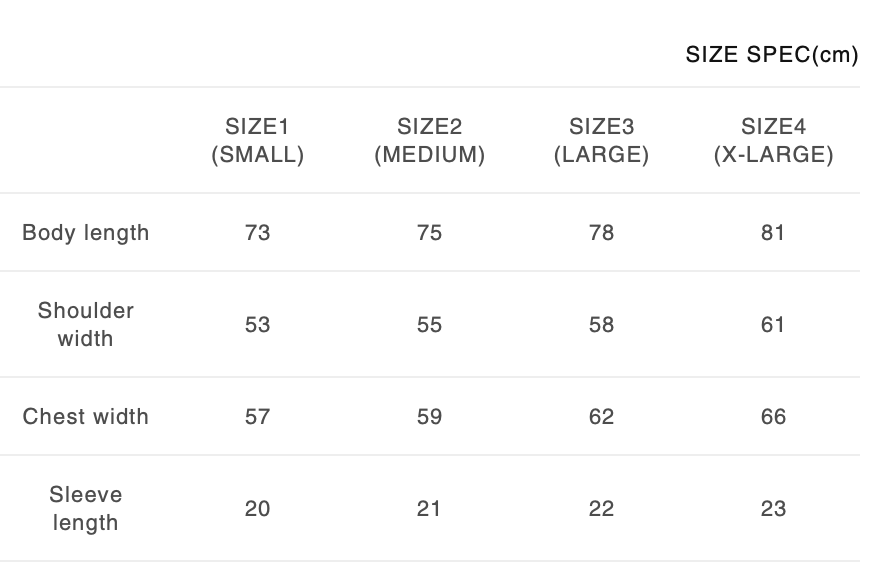Select the SIZE2 (MEDIUM) column header

[x=430, y=141]
